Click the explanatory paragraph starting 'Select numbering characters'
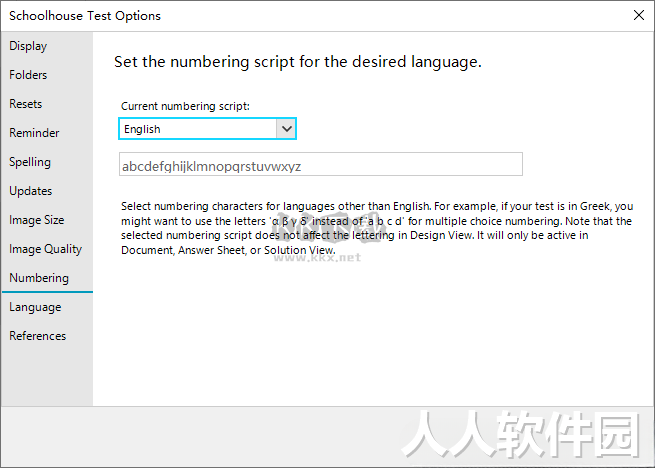The width and height of the screenshot is (655, 468). click(377, 228)
